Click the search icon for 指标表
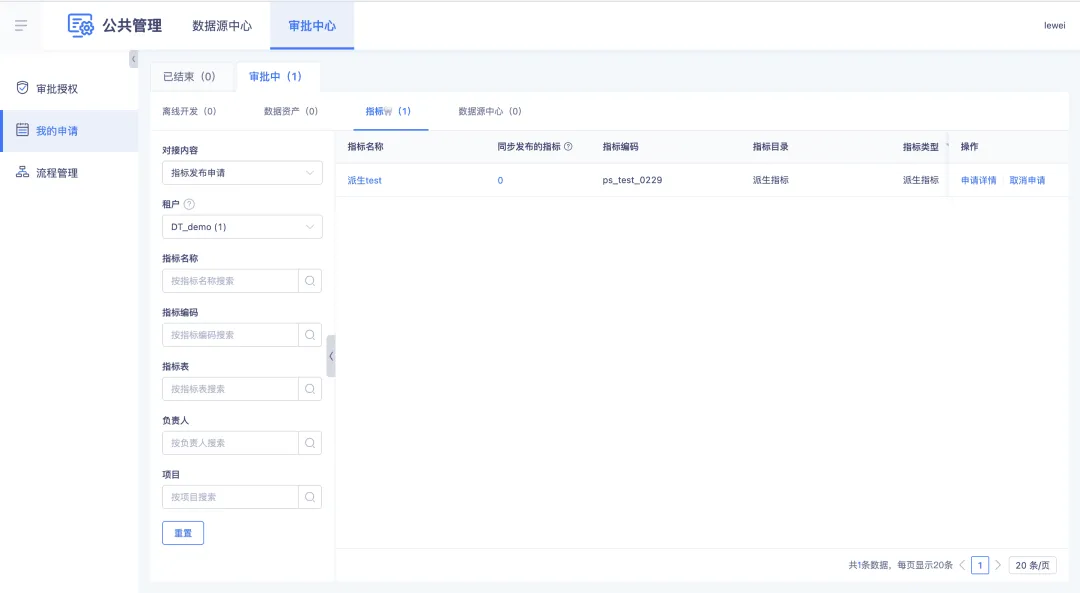 click(x=310, y=389)
